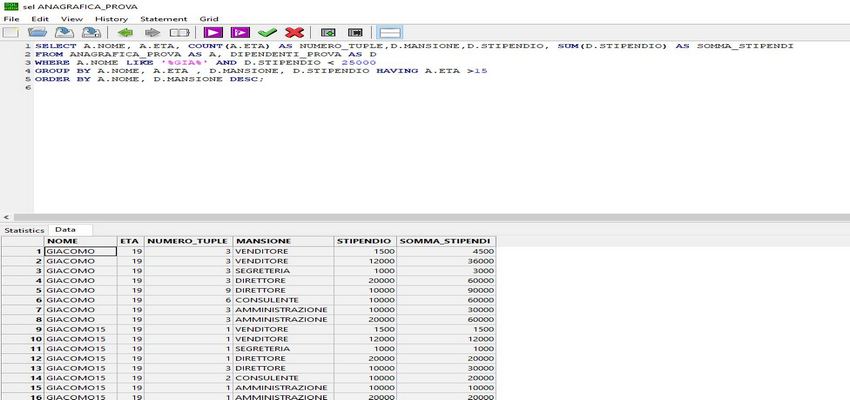Click the DIRETTORE cell in row 4
Viewport: 850px width, 400px height.
coord(284,281)
